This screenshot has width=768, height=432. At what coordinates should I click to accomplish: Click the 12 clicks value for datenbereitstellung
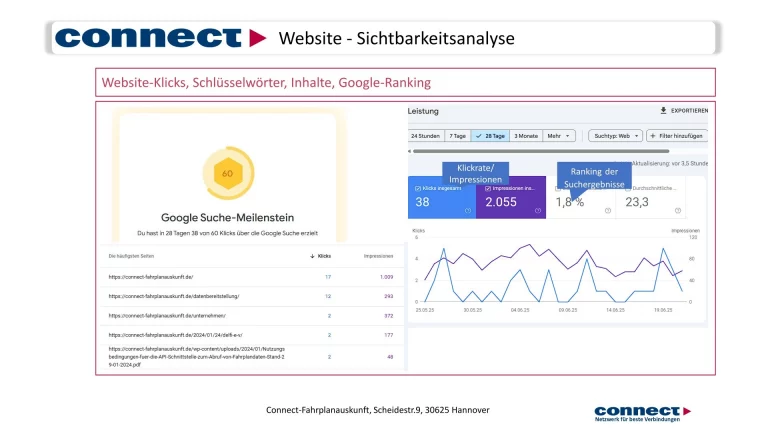[328, 296]
